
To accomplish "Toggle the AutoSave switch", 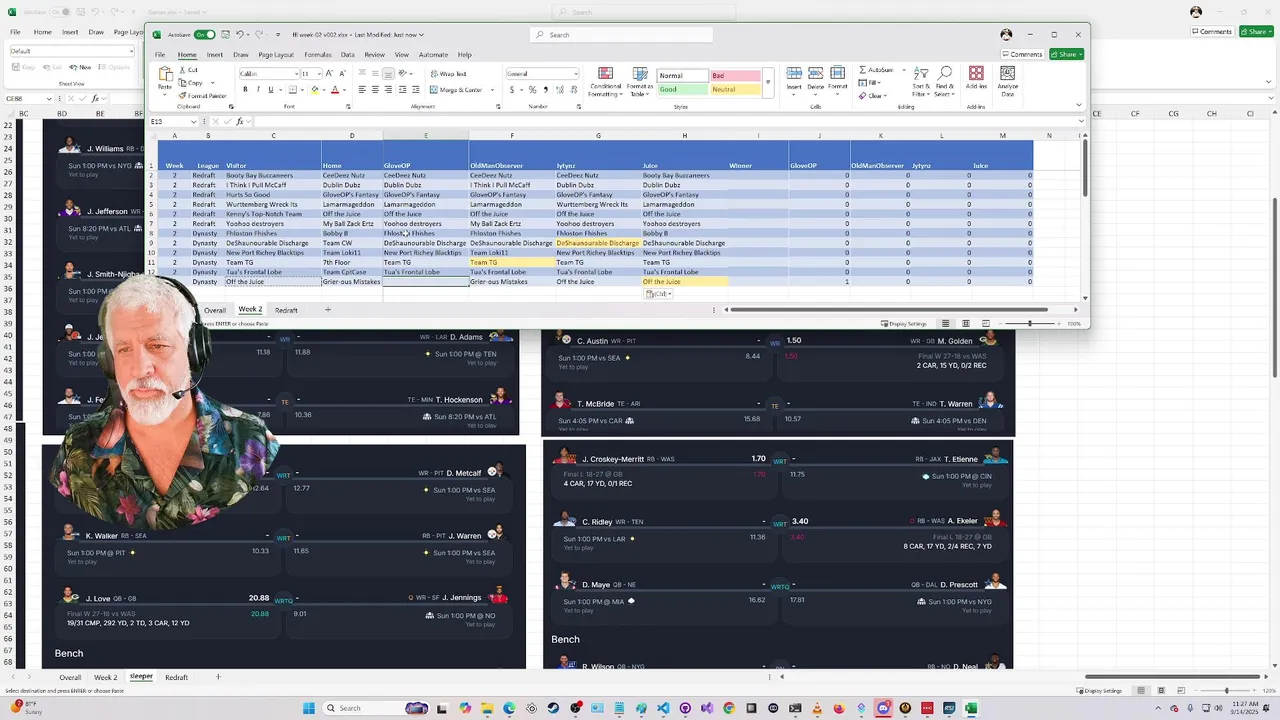I will point(204,35).
